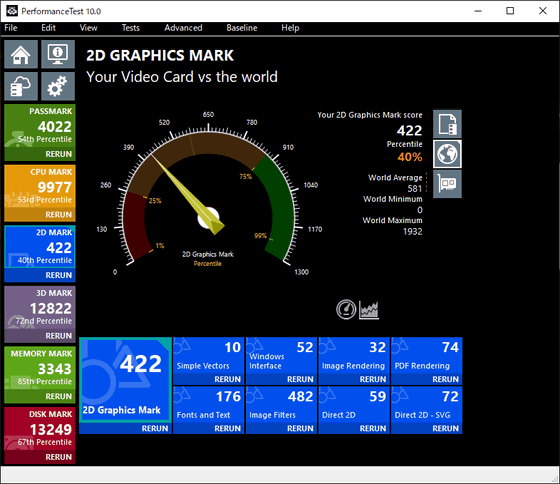560x484 pixels.
Task: Open the Tests menu
Action: [130, 28]
